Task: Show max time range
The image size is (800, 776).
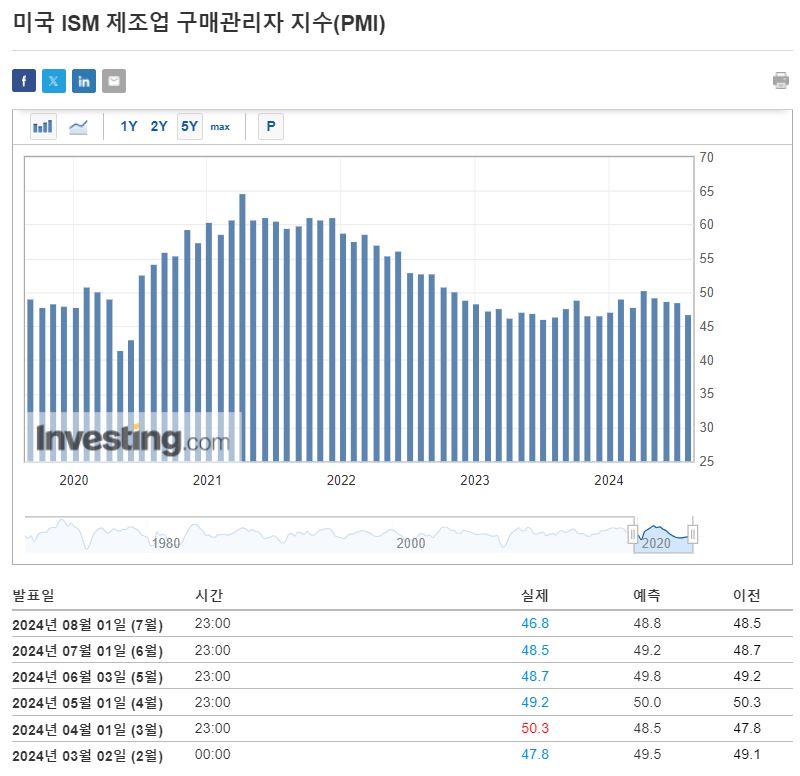Action: pos(220,127)
